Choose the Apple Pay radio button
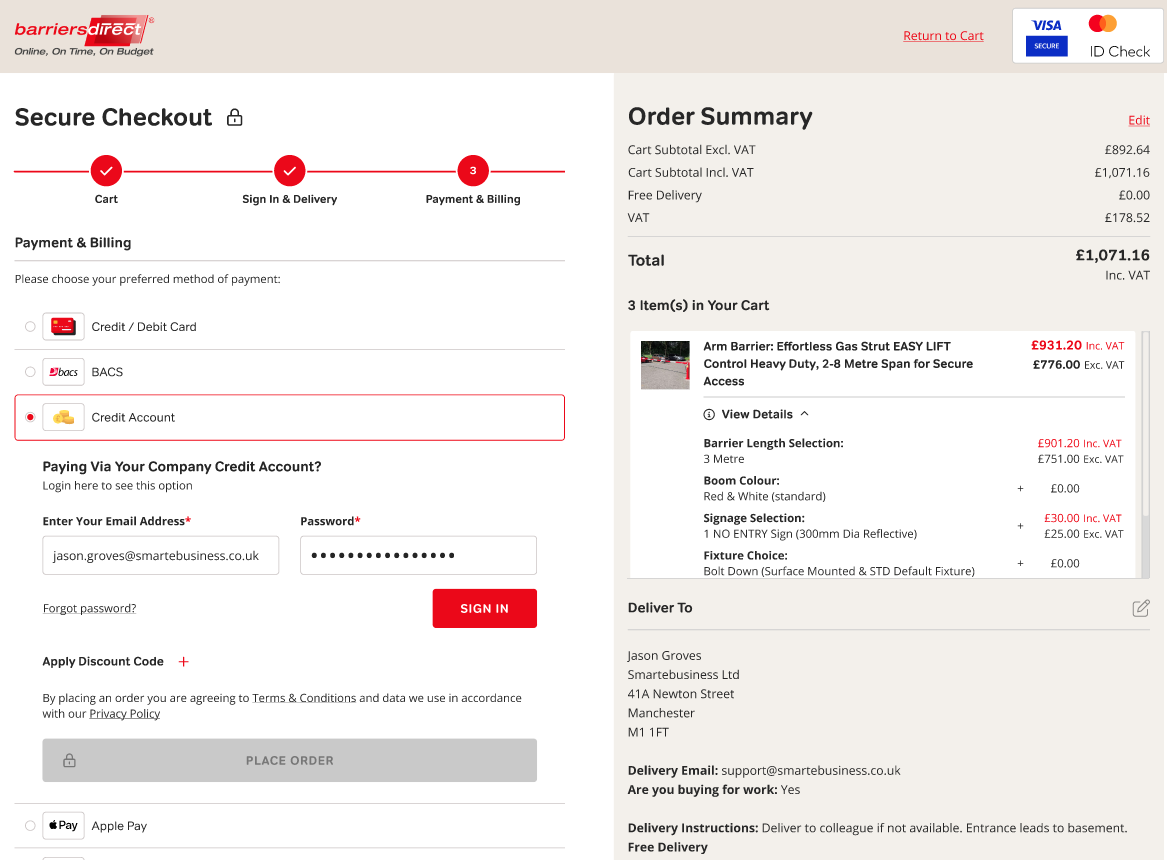This screenshot has height=860, width=1167. [x=30, y=826]
